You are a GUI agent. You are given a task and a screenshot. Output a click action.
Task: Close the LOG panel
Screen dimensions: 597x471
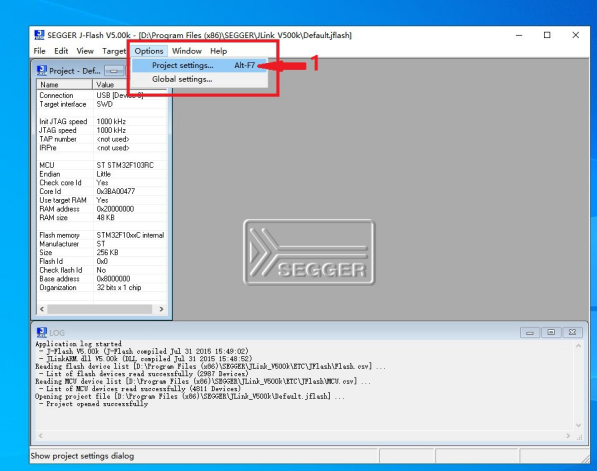pos(572,332)
